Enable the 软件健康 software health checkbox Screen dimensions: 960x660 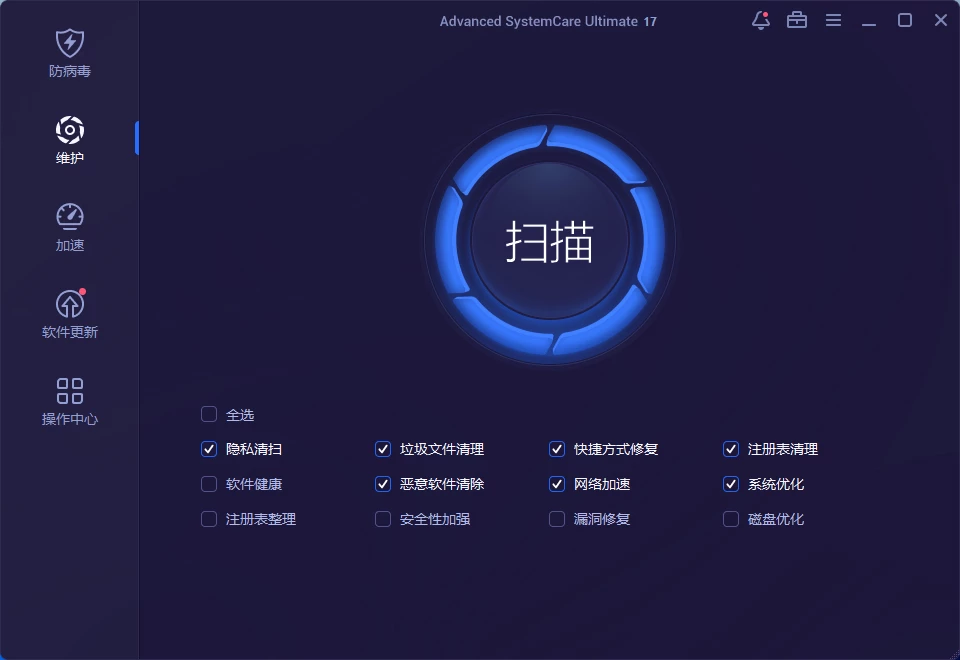pos(209,484)
